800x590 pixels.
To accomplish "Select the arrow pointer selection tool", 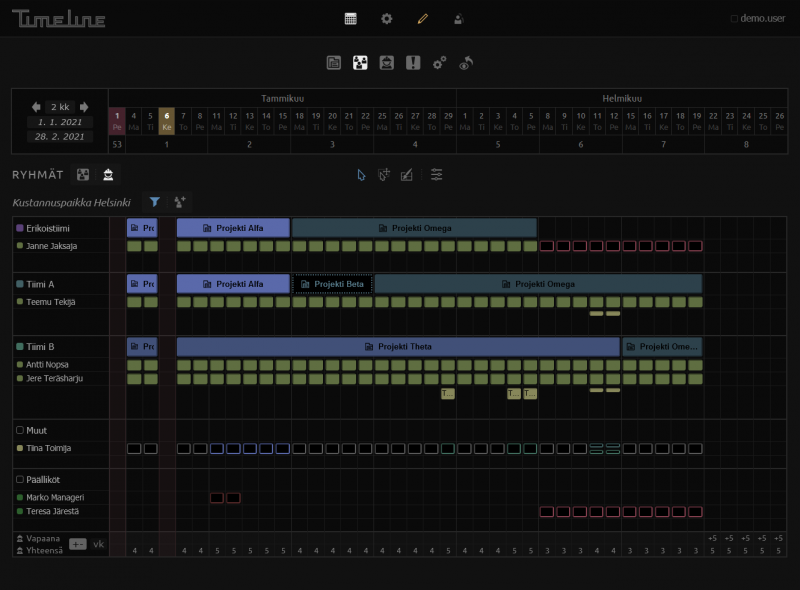I will pos(361,175).
